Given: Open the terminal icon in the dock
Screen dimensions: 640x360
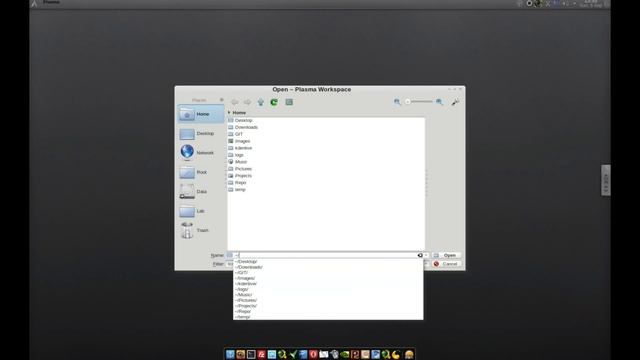Looking at the screenshot, I should click(251, 354).
